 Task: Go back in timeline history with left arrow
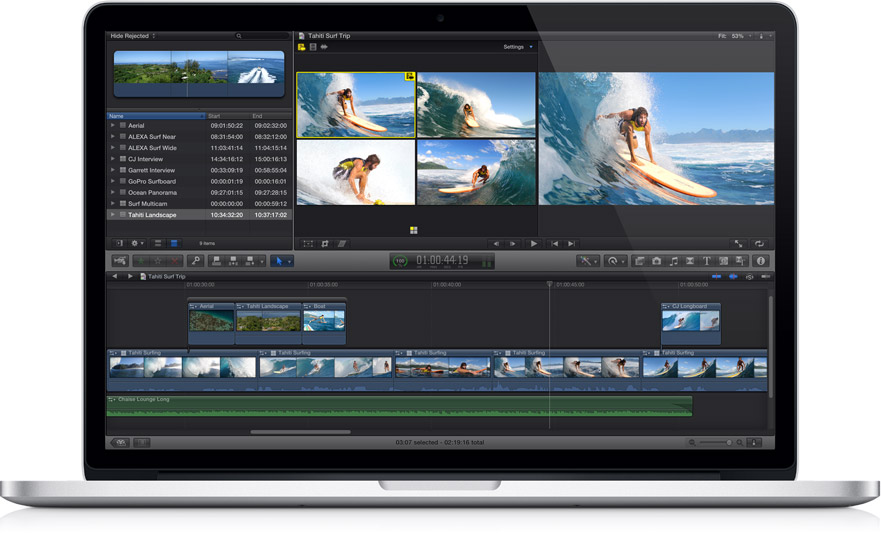[115, 277]
